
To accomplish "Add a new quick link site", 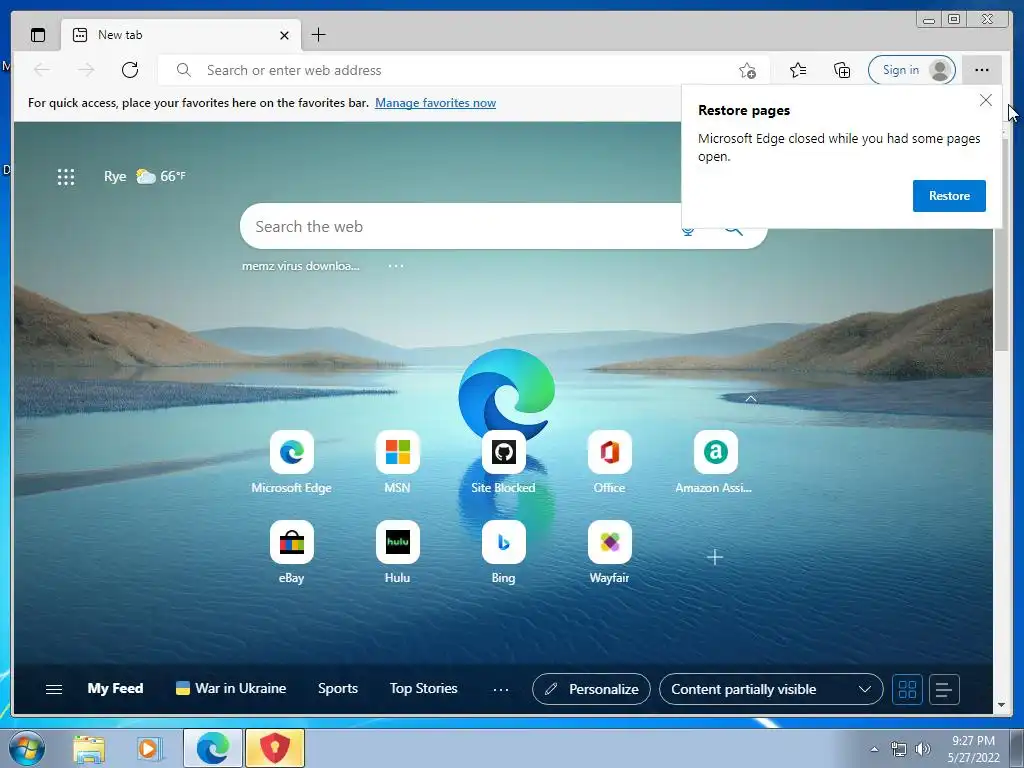I will click(714, 557).
